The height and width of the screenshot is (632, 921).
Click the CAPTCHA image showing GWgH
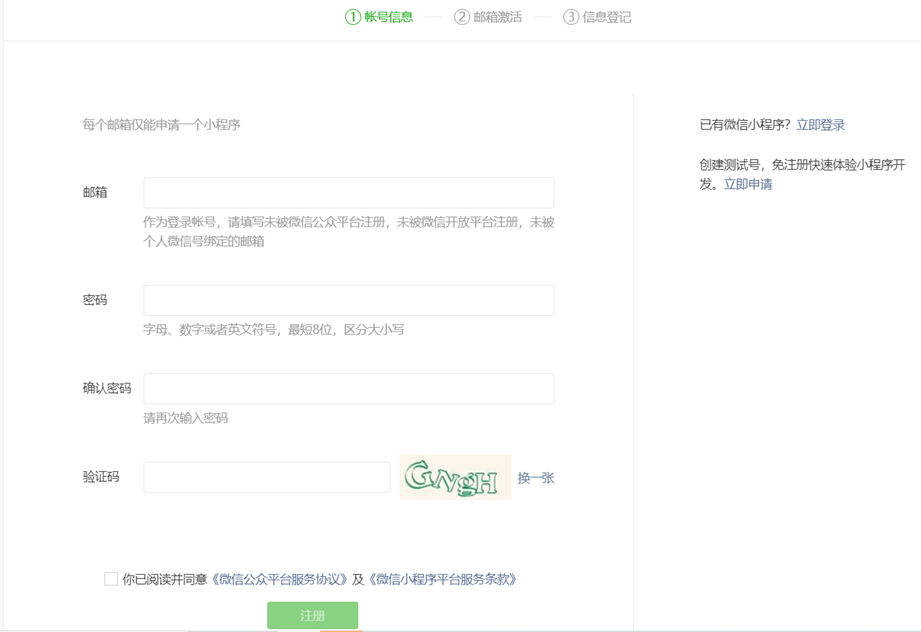454,478
